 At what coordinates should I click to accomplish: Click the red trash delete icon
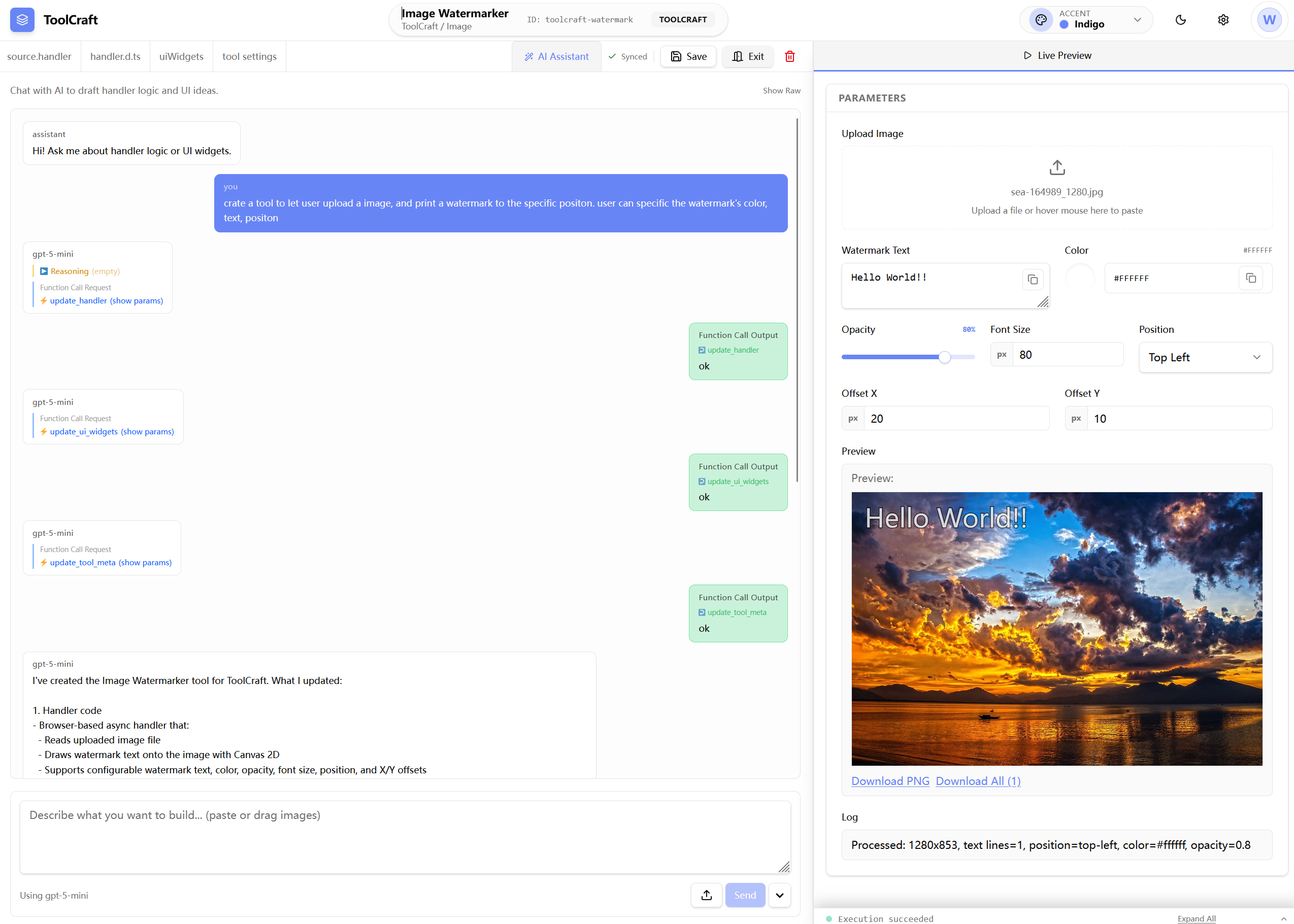[789, 56]
